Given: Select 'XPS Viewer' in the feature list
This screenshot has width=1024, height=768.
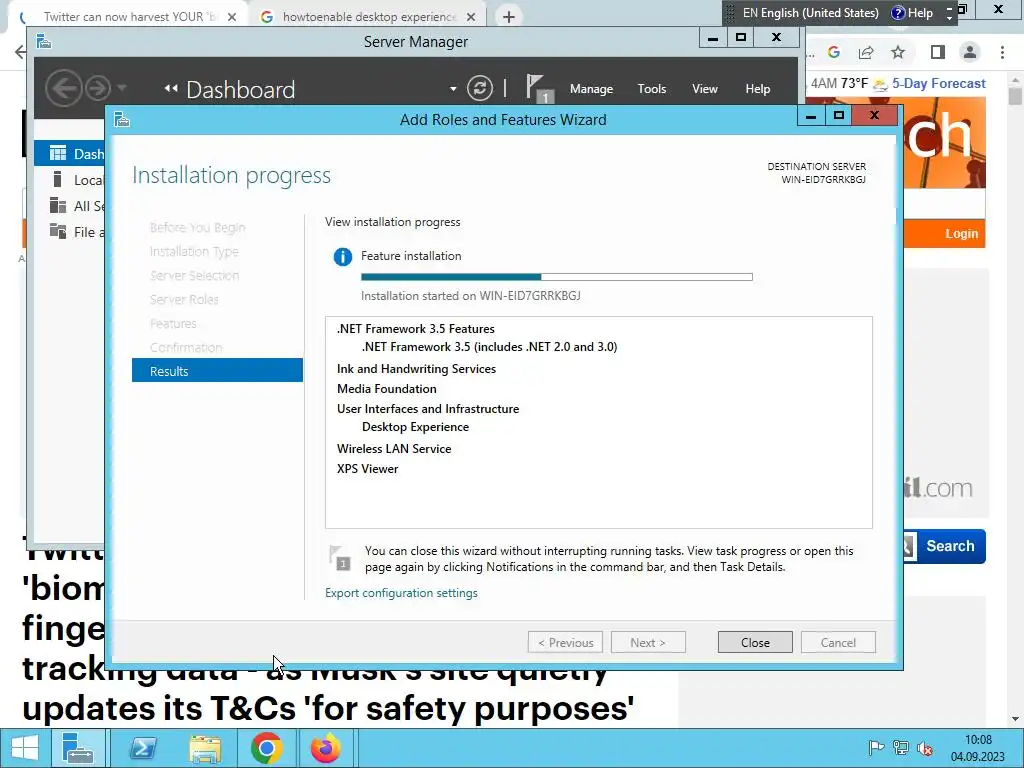Looking at the screenshot, I should [x=367, y=469].
